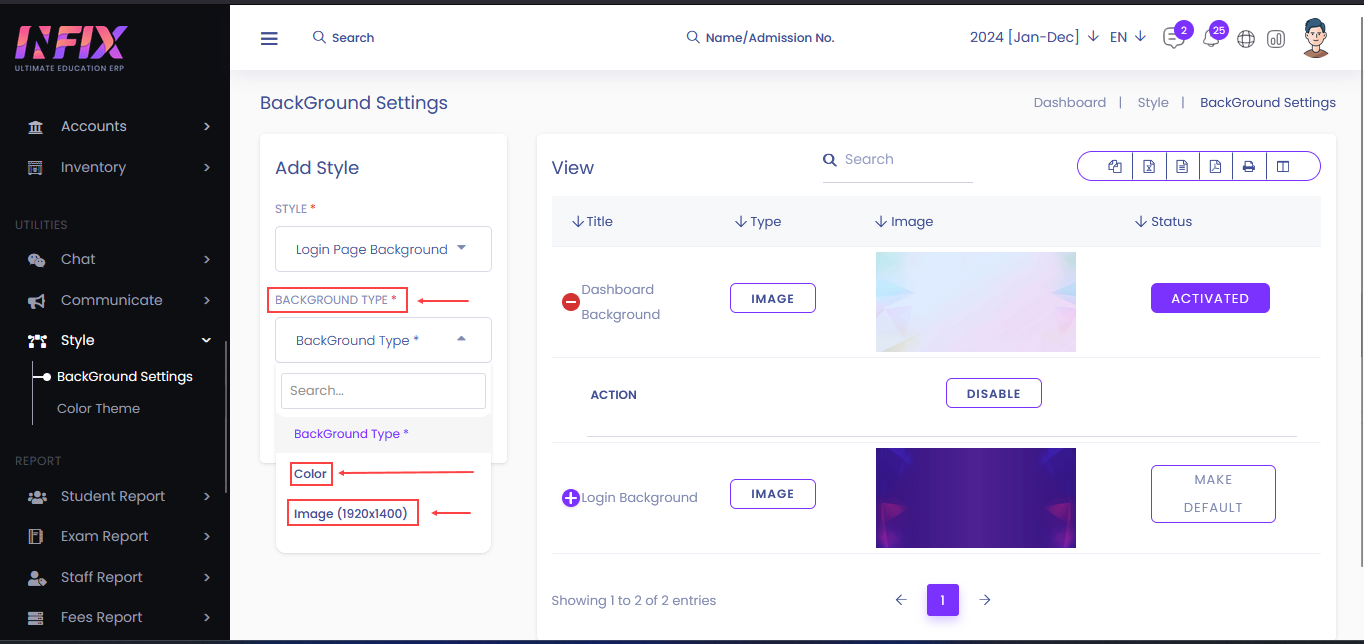Select Image (1920x1400) option
The image size is (1364, 644).
(351, 514)
